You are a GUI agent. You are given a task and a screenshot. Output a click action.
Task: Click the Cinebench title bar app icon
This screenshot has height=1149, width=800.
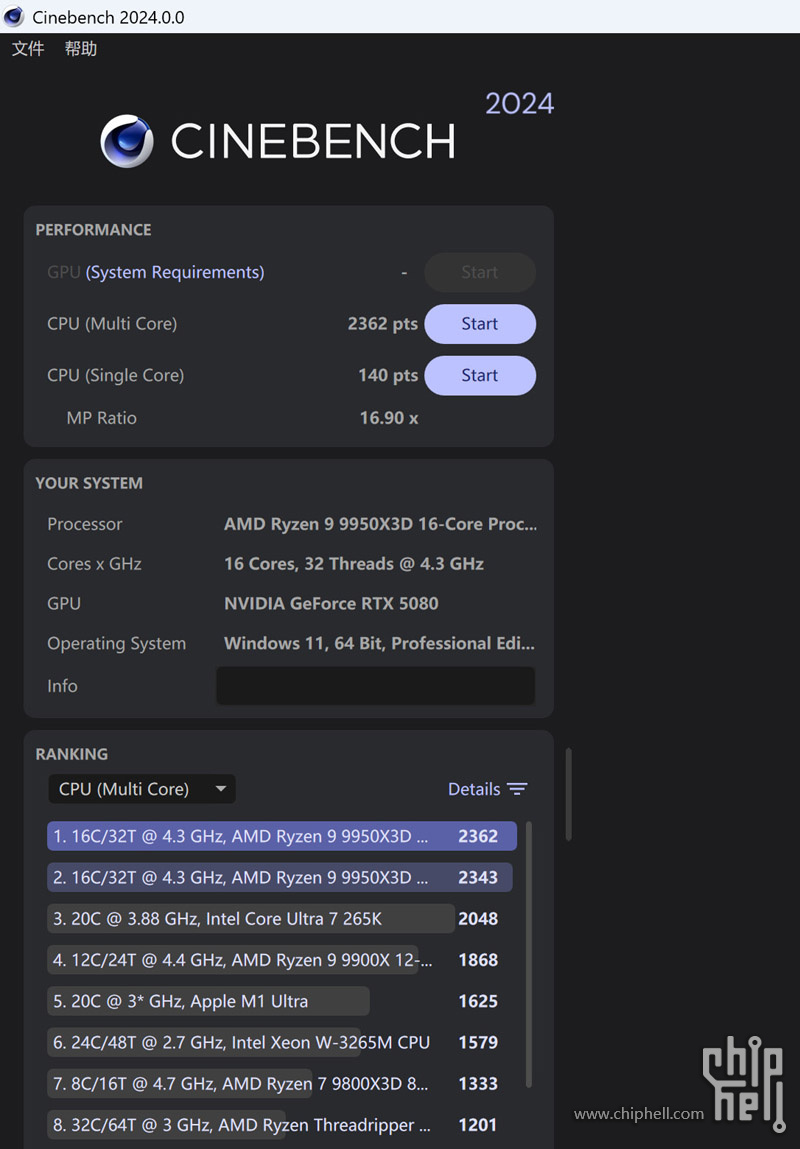[x=14, y=16]
